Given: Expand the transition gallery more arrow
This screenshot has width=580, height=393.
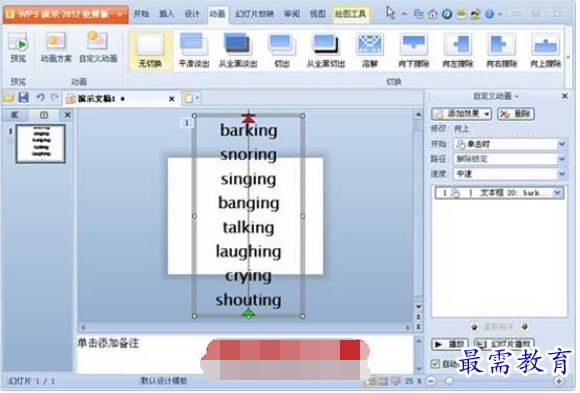Looking at the screenshot, I should (x=568, y=57).
